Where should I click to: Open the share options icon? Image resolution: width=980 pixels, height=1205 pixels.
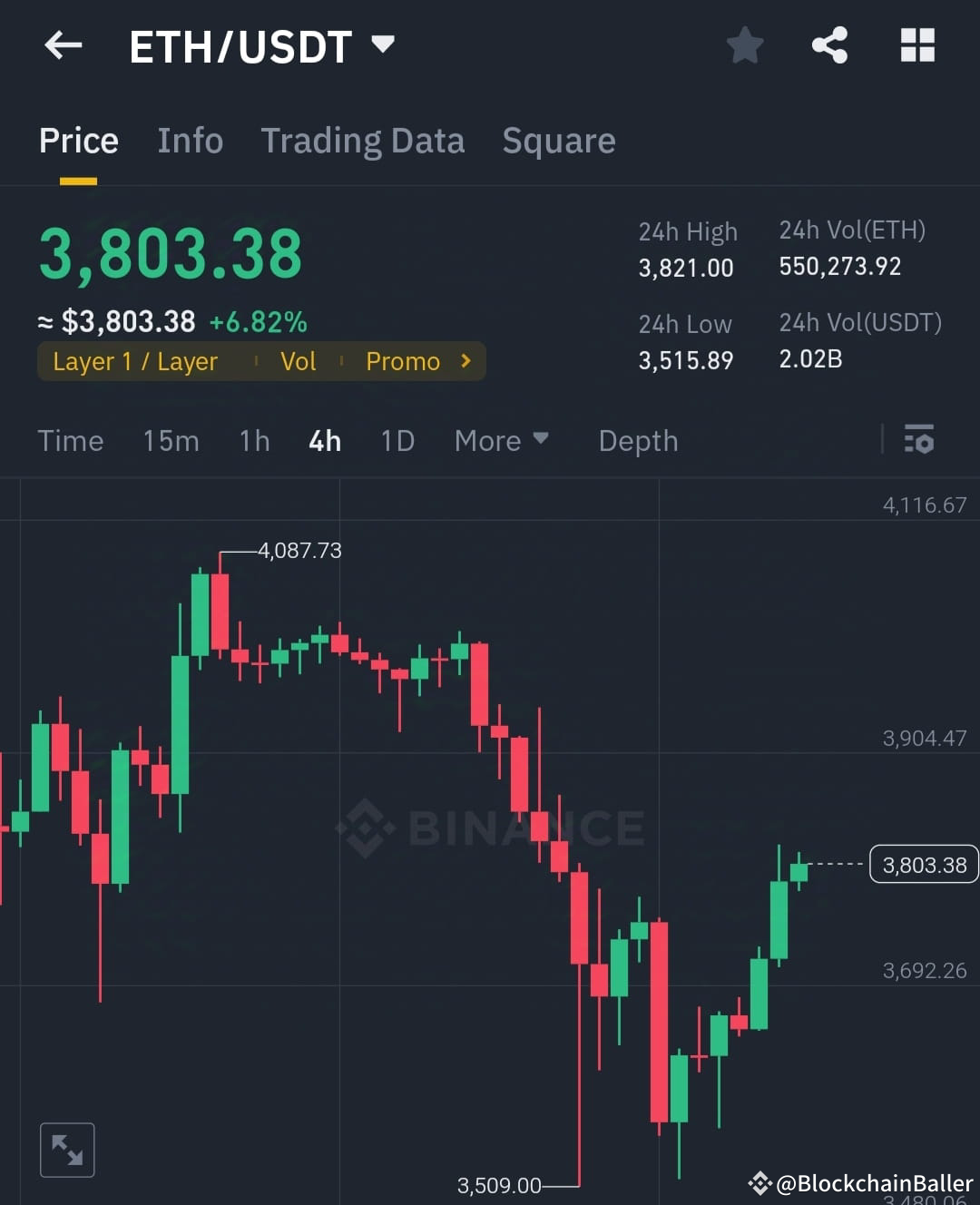click(x=828, y=45)
